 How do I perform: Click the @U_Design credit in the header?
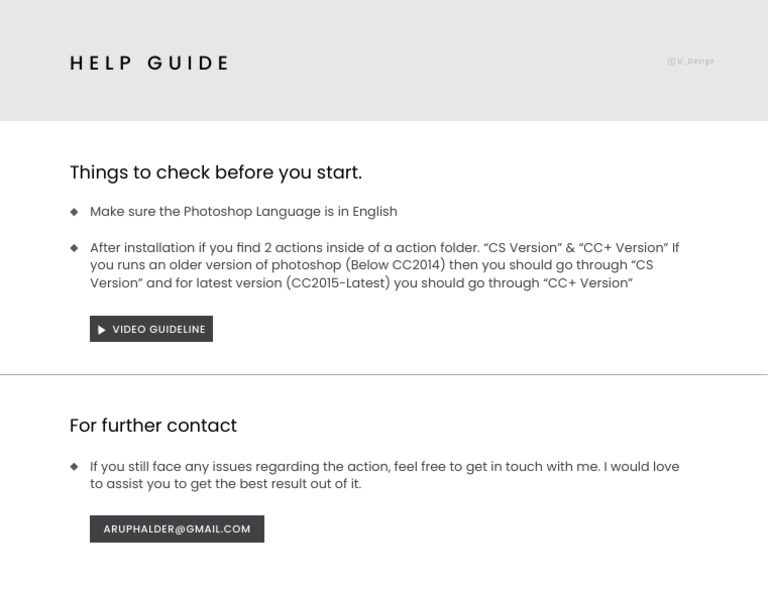tap(690, 62)
